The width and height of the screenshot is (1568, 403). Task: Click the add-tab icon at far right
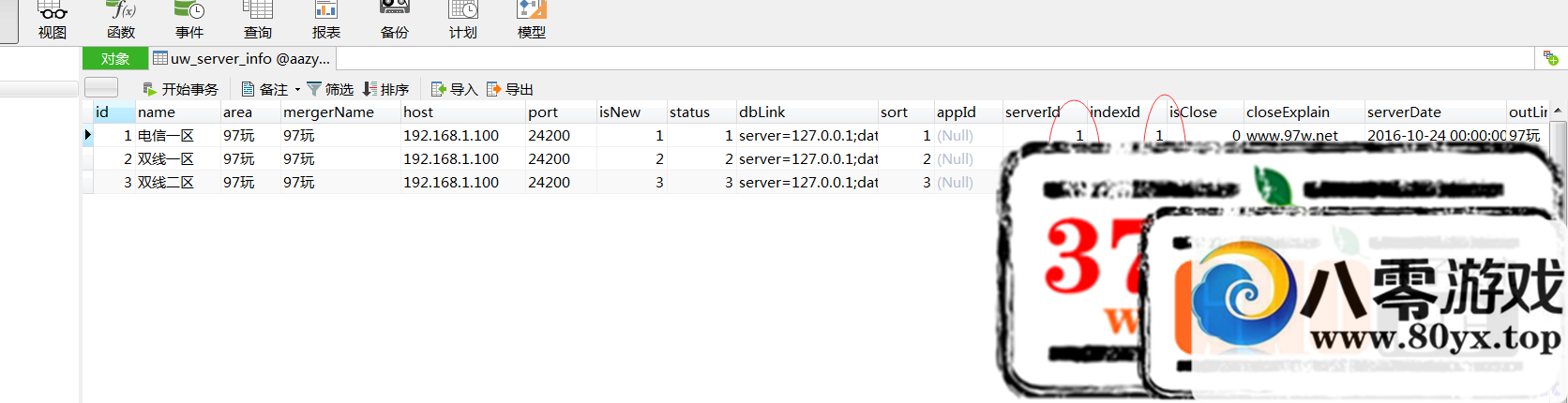[x=1550, y=58]
